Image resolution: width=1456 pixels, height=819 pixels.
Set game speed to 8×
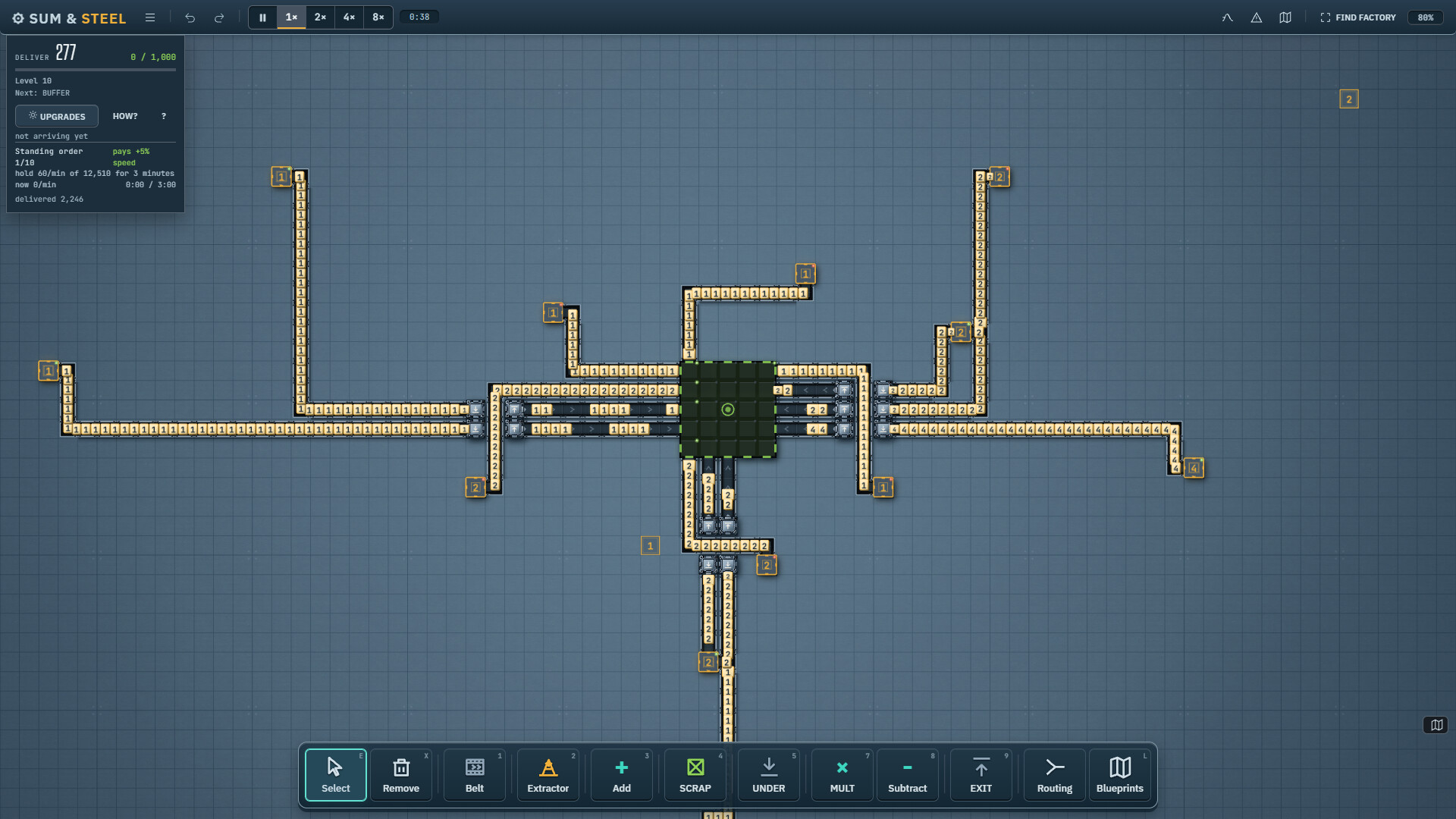click(378, 17)
